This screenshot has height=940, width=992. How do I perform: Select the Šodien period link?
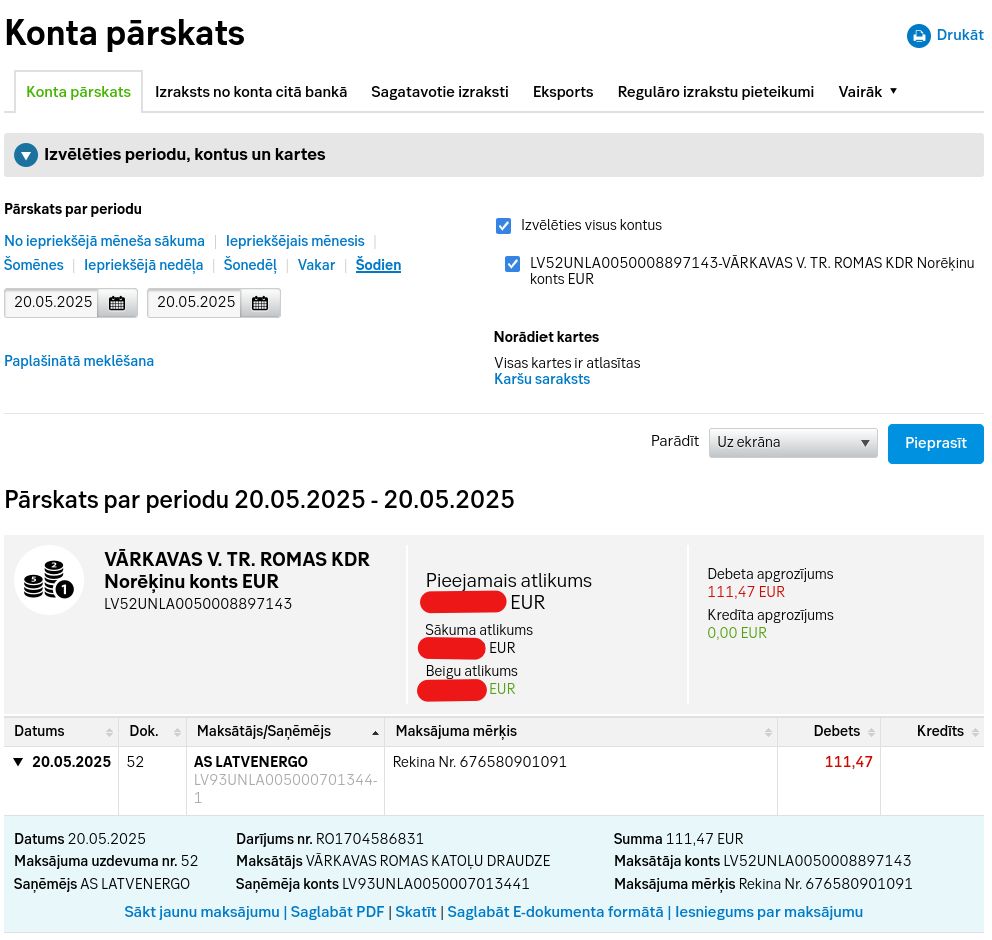click(378, 264)
